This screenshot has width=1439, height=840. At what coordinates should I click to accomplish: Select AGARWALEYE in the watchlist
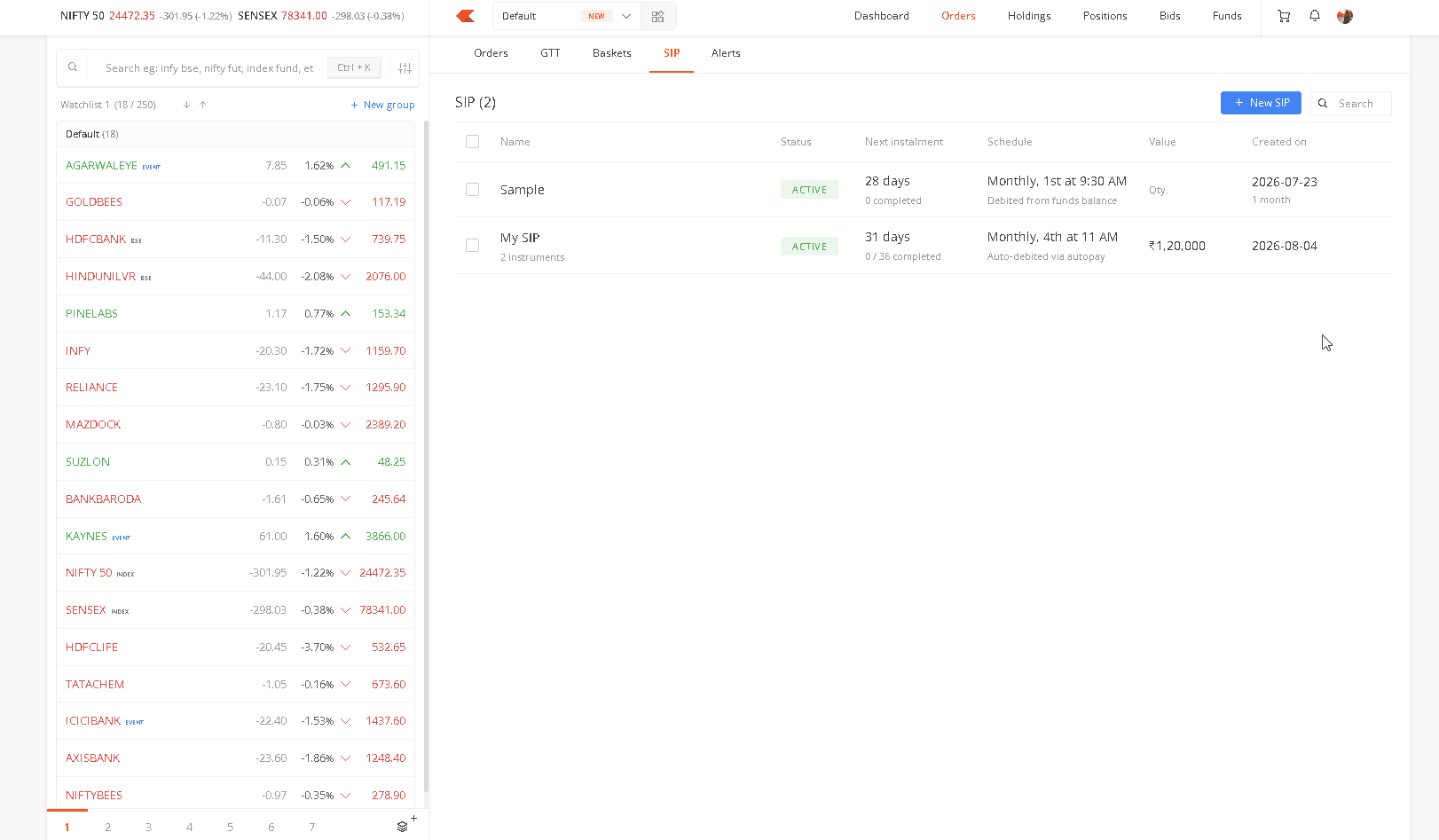click(x=235, y=166)
